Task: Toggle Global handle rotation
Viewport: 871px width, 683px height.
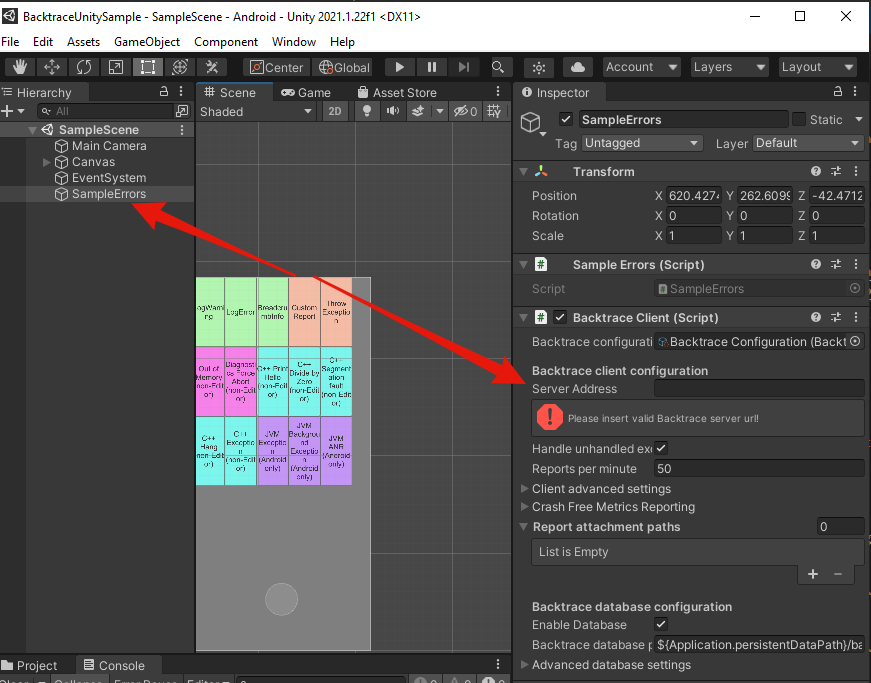Action: [x=344, y=67]
